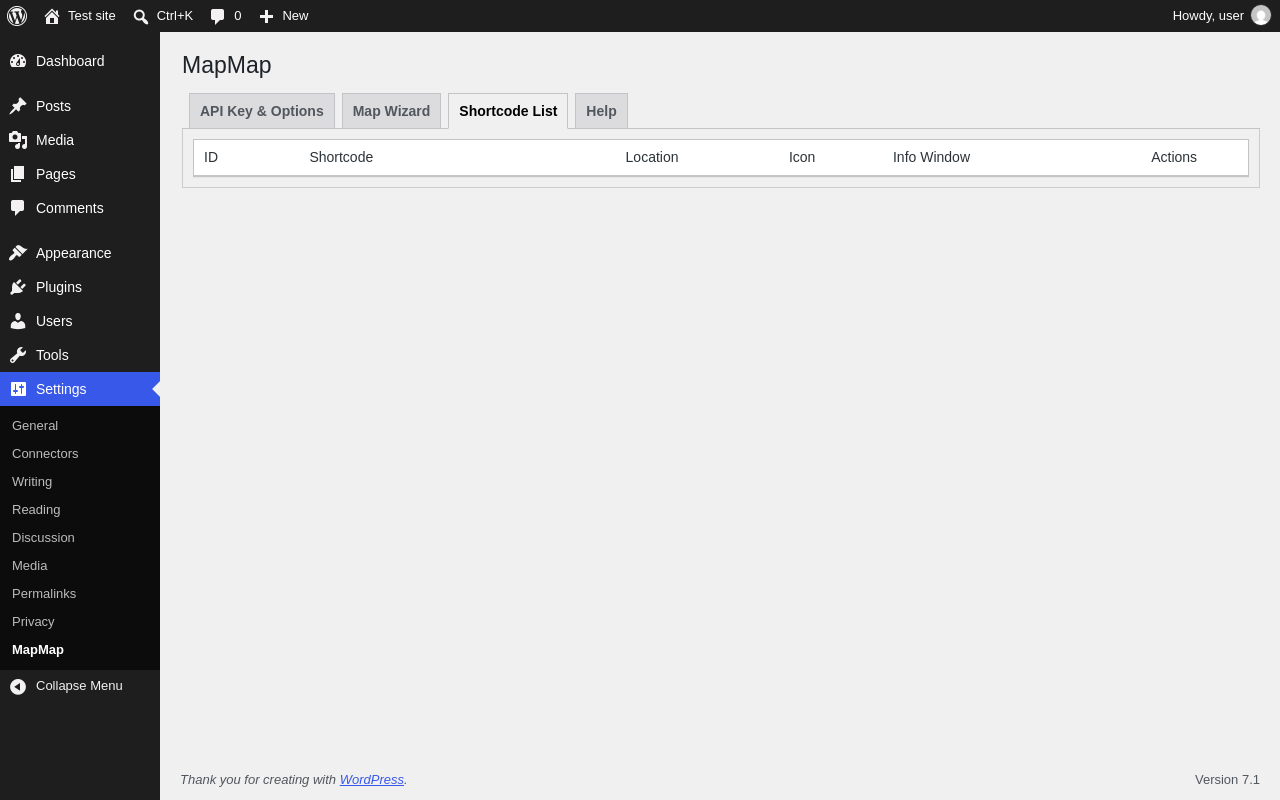The image size is (1280, 800).
Task: Click the Appearance paintbrush icon
Action: click(x=18, y=253)
